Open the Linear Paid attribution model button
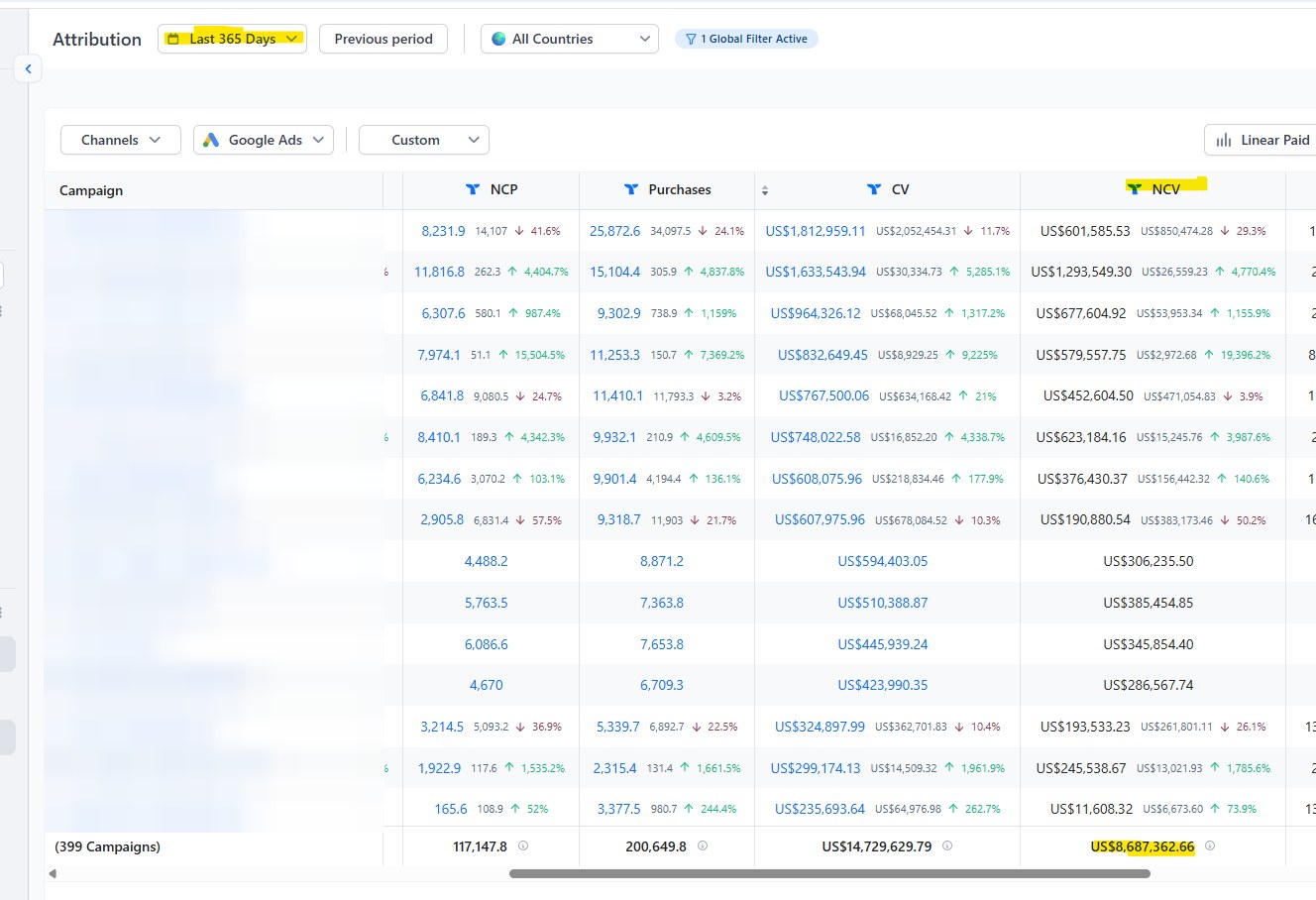 1261,140
